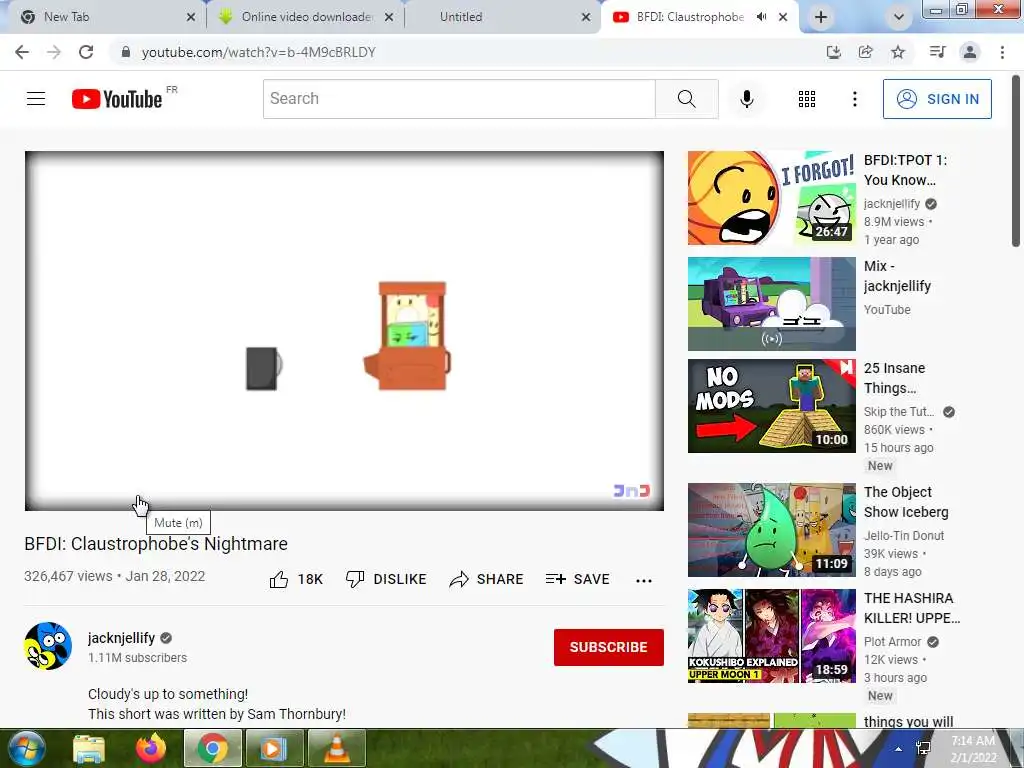Share this page via the toolbar icon

pos(866,52)
